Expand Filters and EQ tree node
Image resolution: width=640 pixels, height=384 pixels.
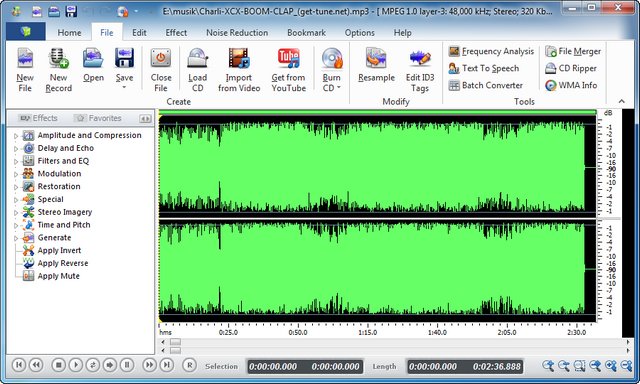16,162
